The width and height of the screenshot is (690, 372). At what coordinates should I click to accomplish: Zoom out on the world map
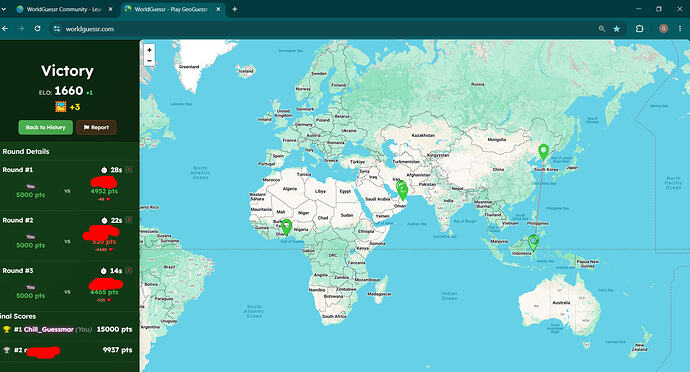tap(149, 61)
